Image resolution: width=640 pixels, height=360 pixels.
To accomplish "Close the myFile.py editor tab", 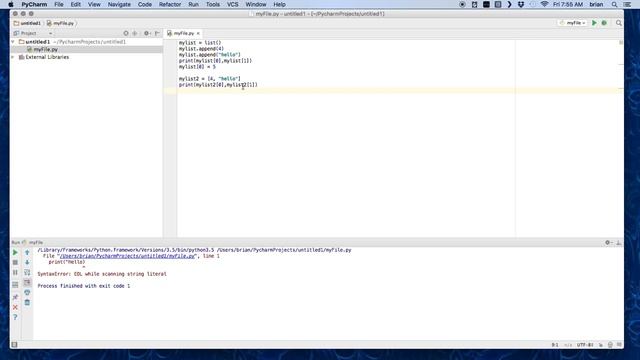I will [x=198, y=33].
